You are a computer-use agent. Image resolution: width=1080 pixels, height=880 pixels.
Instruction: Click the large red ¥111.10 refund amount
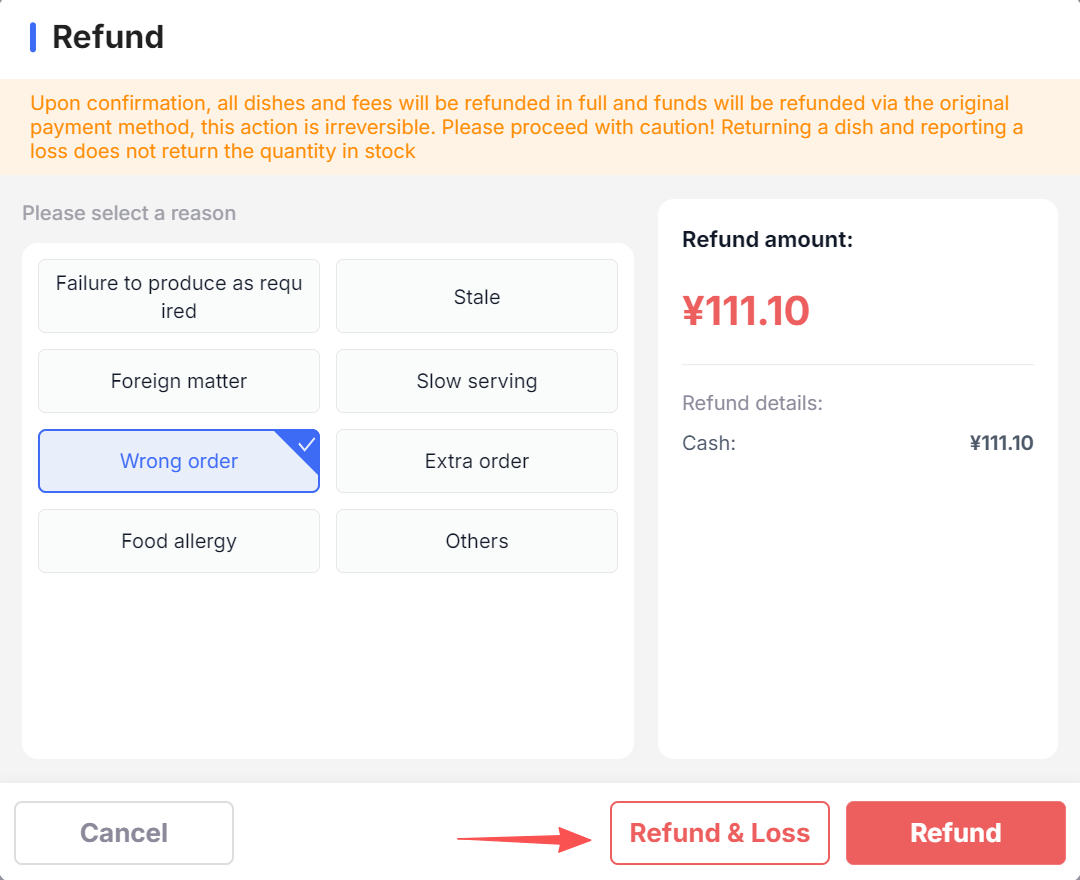tap(746, 311)
